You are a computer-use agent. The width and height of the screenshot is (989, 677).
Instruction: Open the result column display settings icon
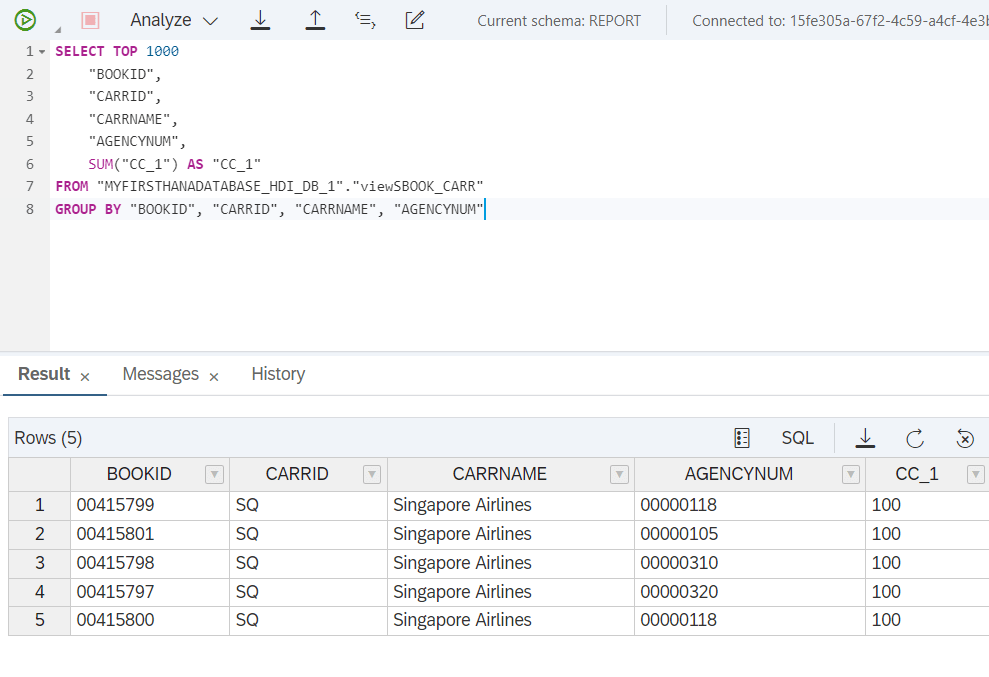pos(742,438)
